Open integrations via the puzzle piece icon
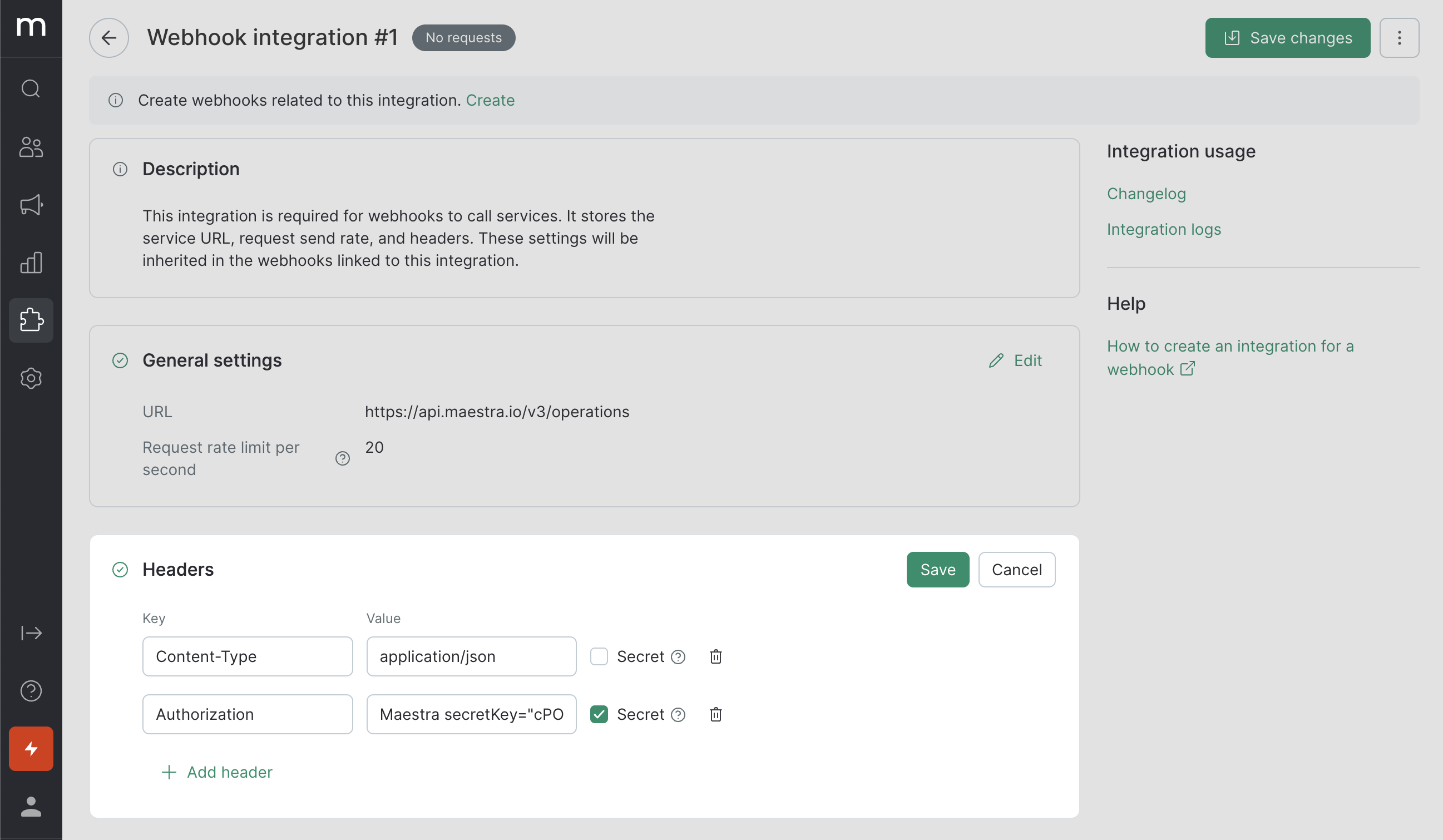 click(x=31, y=320)
